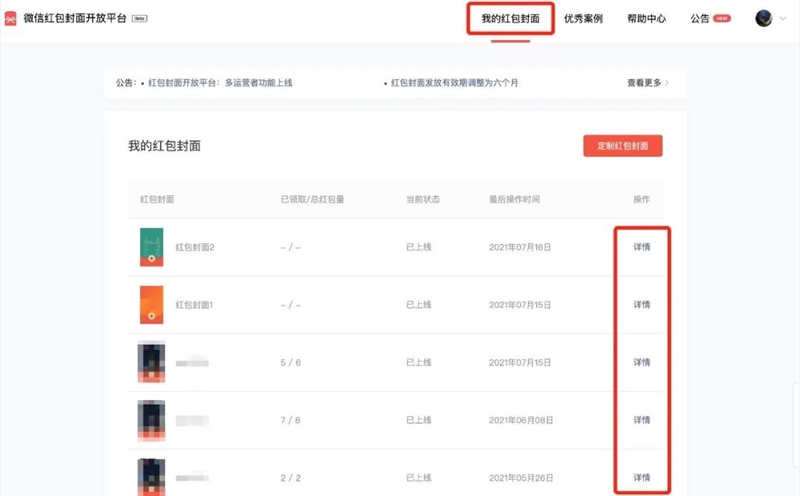Click the date 2021年07月16日
The image size is (800, 496).
[x=520, y=247]
